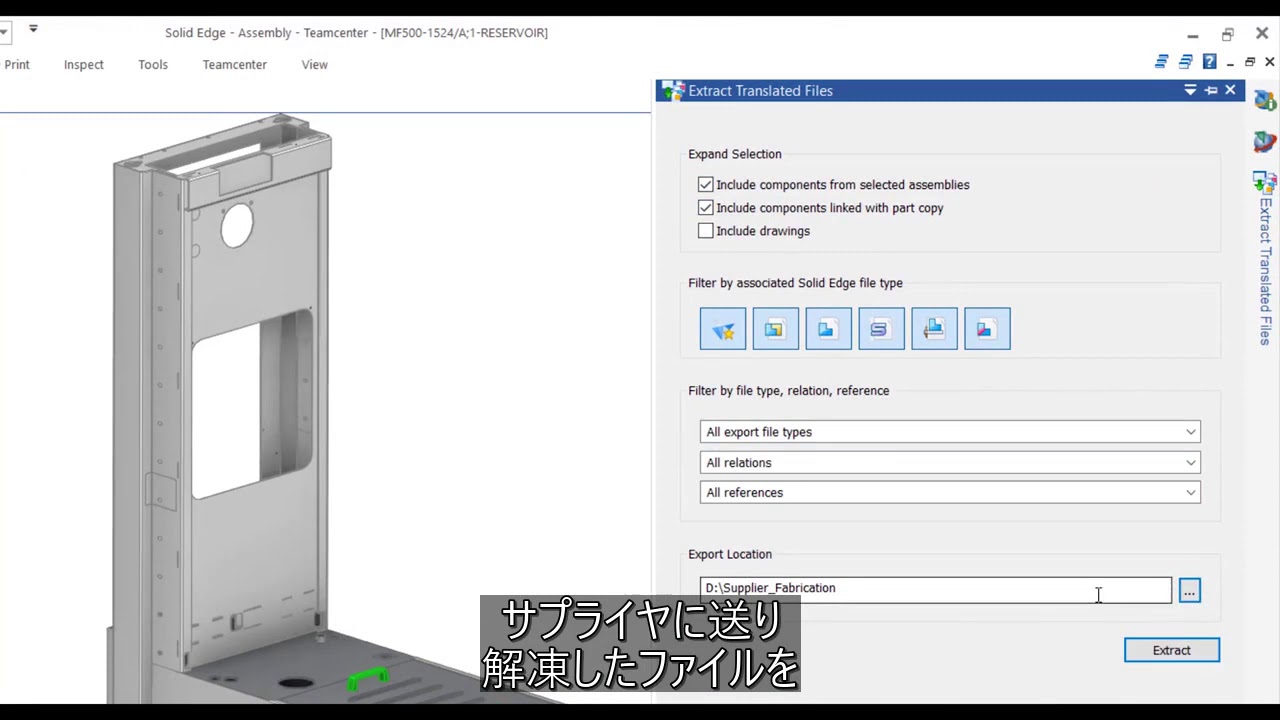Open the All export file types dropdown
This screenshot has width=1280, height=720.
(950, 432)
